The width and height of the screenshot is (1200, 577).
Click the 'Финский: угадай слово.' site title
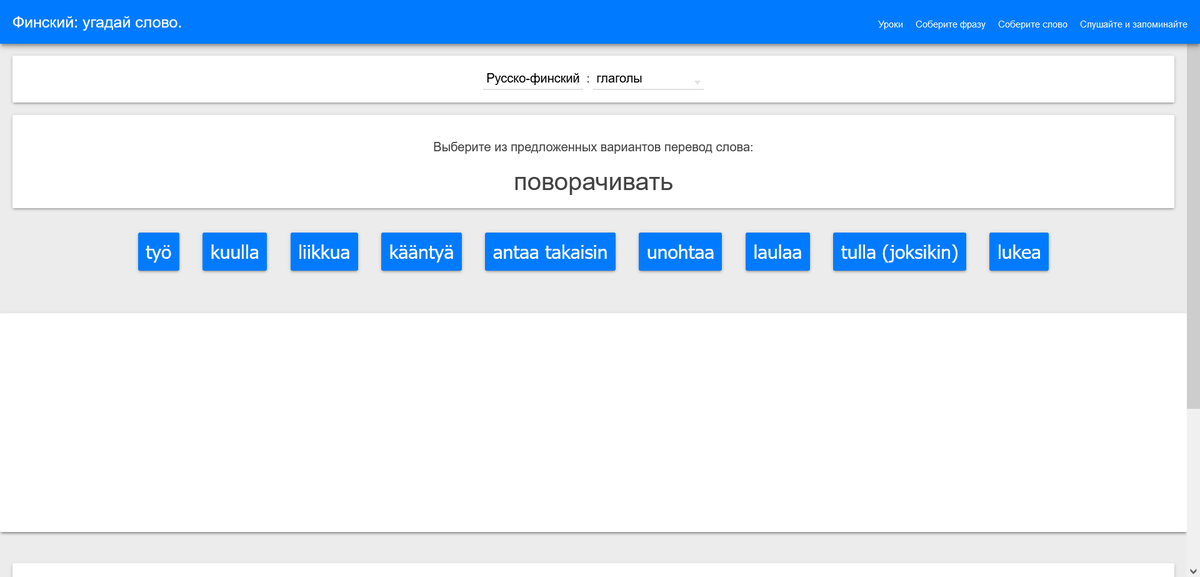pos(97,21)
